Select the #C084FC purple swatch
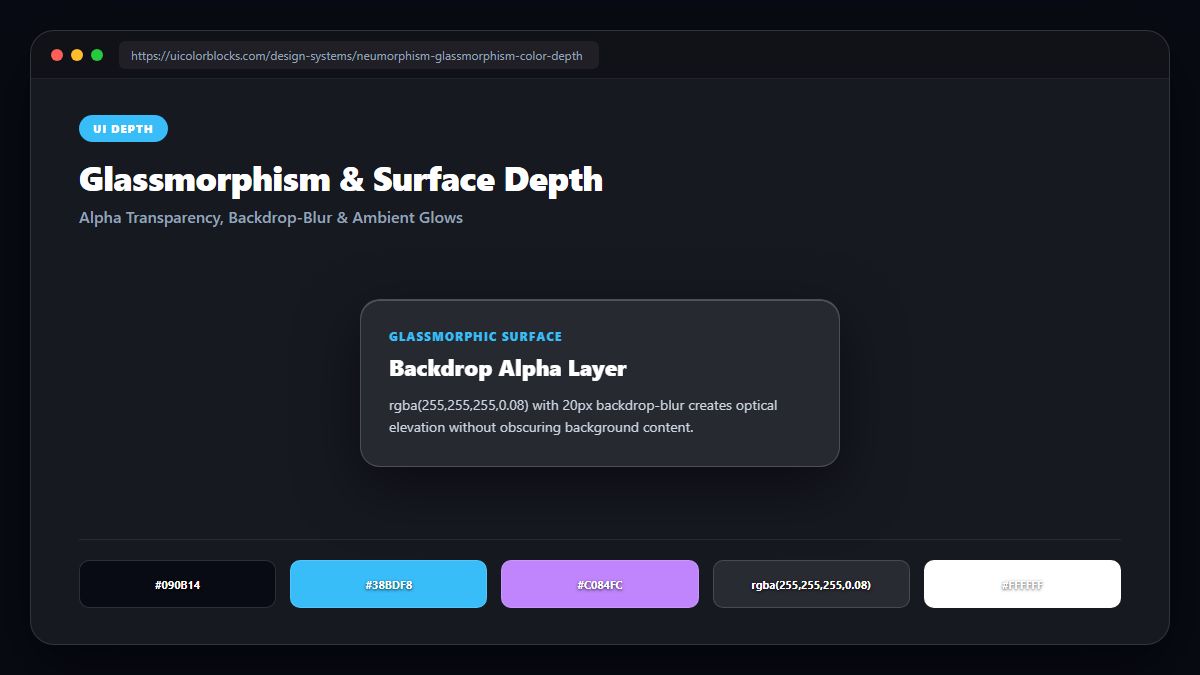The width and height of the screenshot is (1200, 675). point(600,584)
